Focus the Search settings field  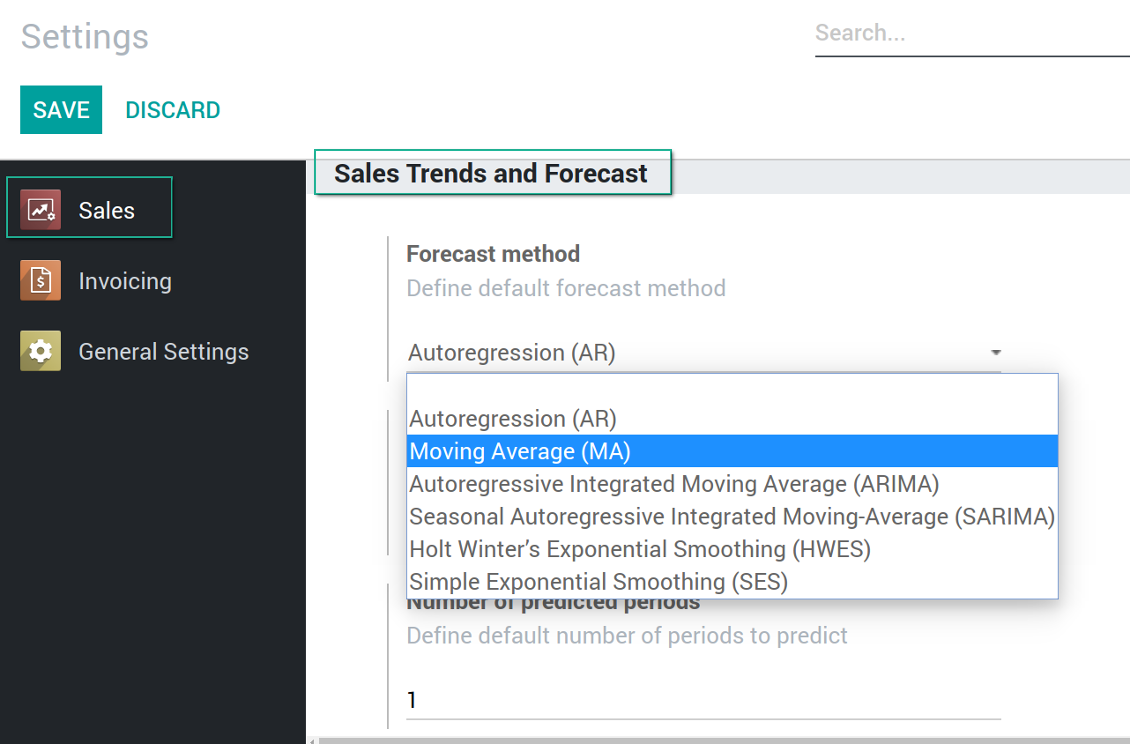[x=972, y=34]
